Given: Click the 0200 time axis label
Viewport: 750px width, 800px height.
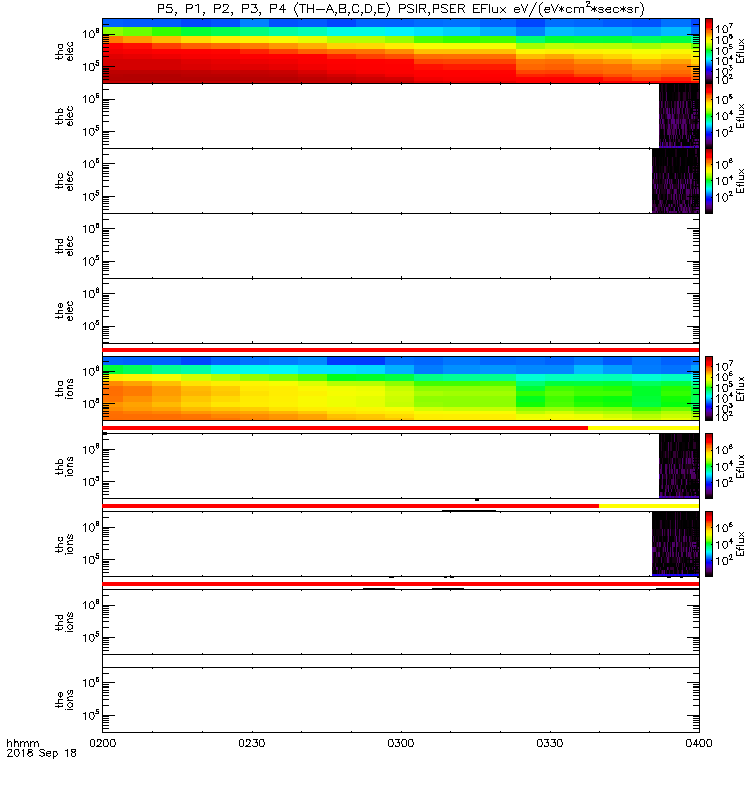Looking at the screenshot, I should 103,743.
